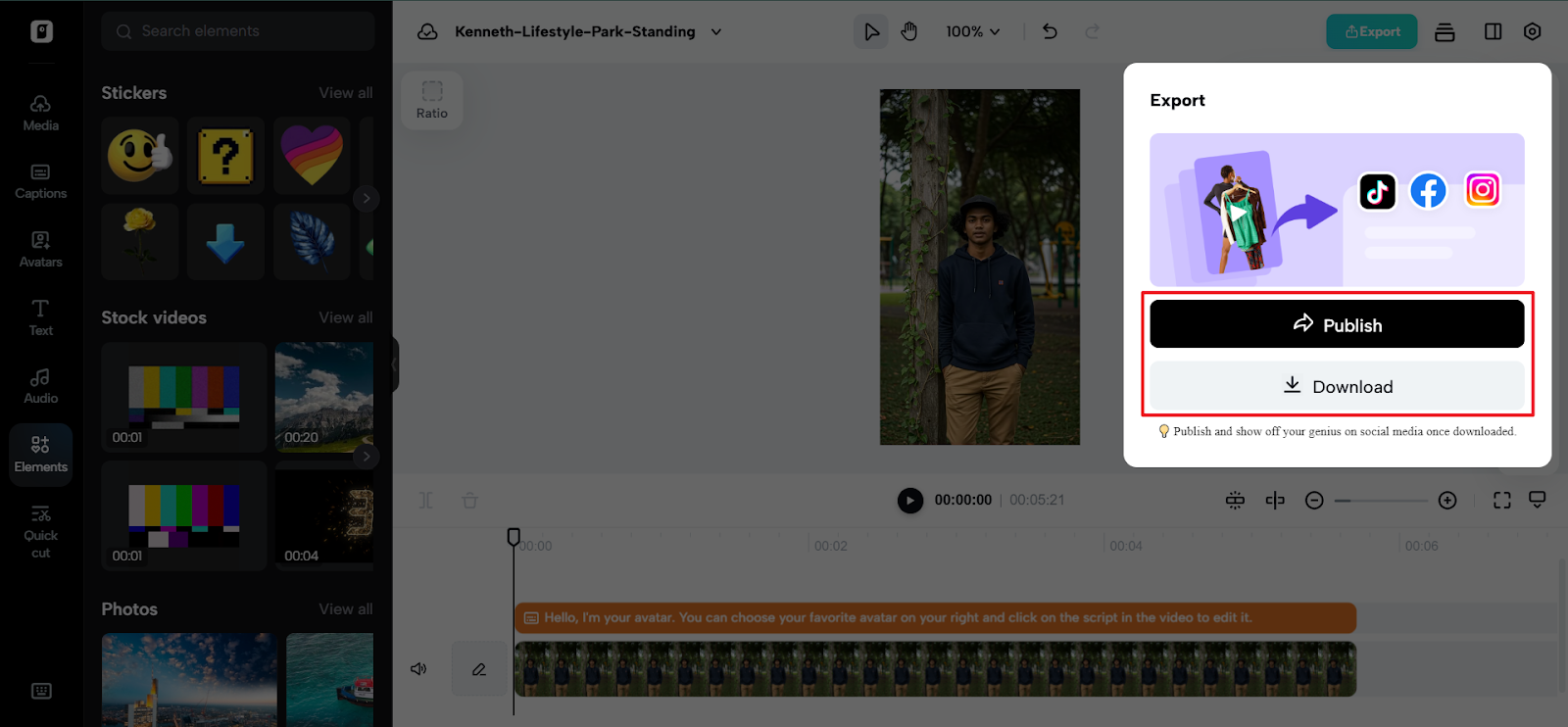Viewport: 1568px width, 727px height.
Task: Toggle the side panel layout icon
Action: tap(1493, 31)
